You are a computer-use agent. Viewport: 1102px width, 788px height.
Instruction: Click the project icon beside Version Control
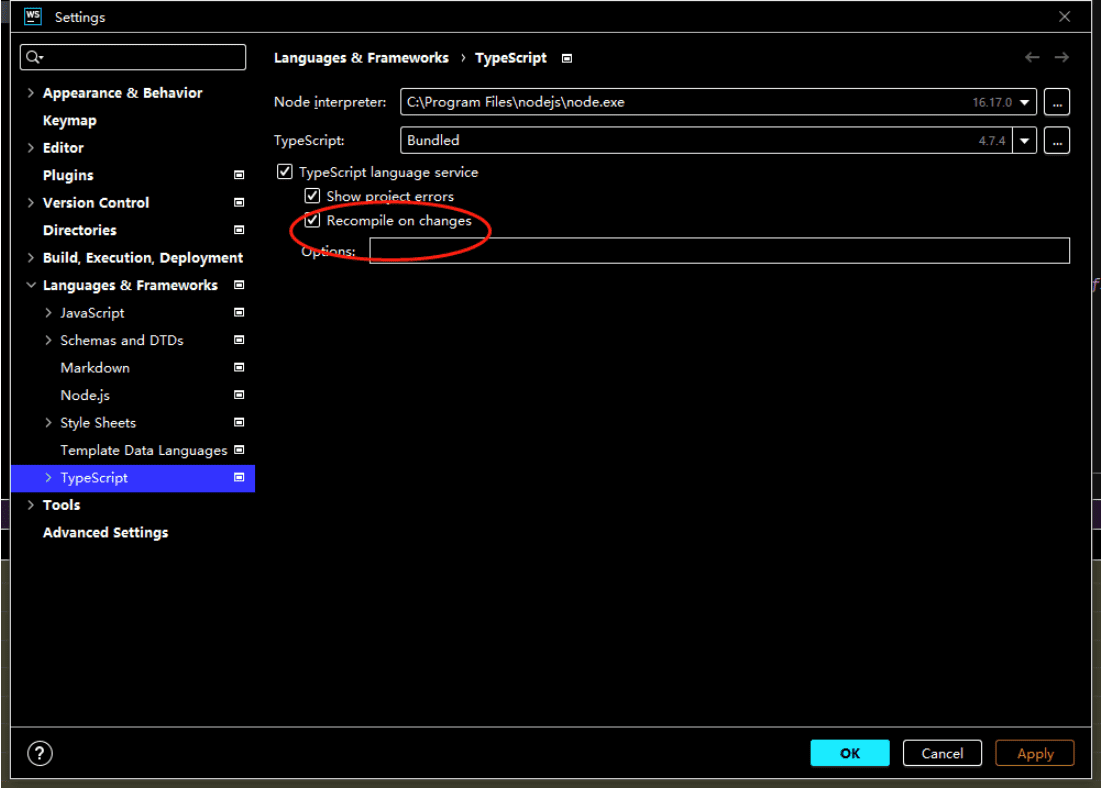tap(239, 202)
